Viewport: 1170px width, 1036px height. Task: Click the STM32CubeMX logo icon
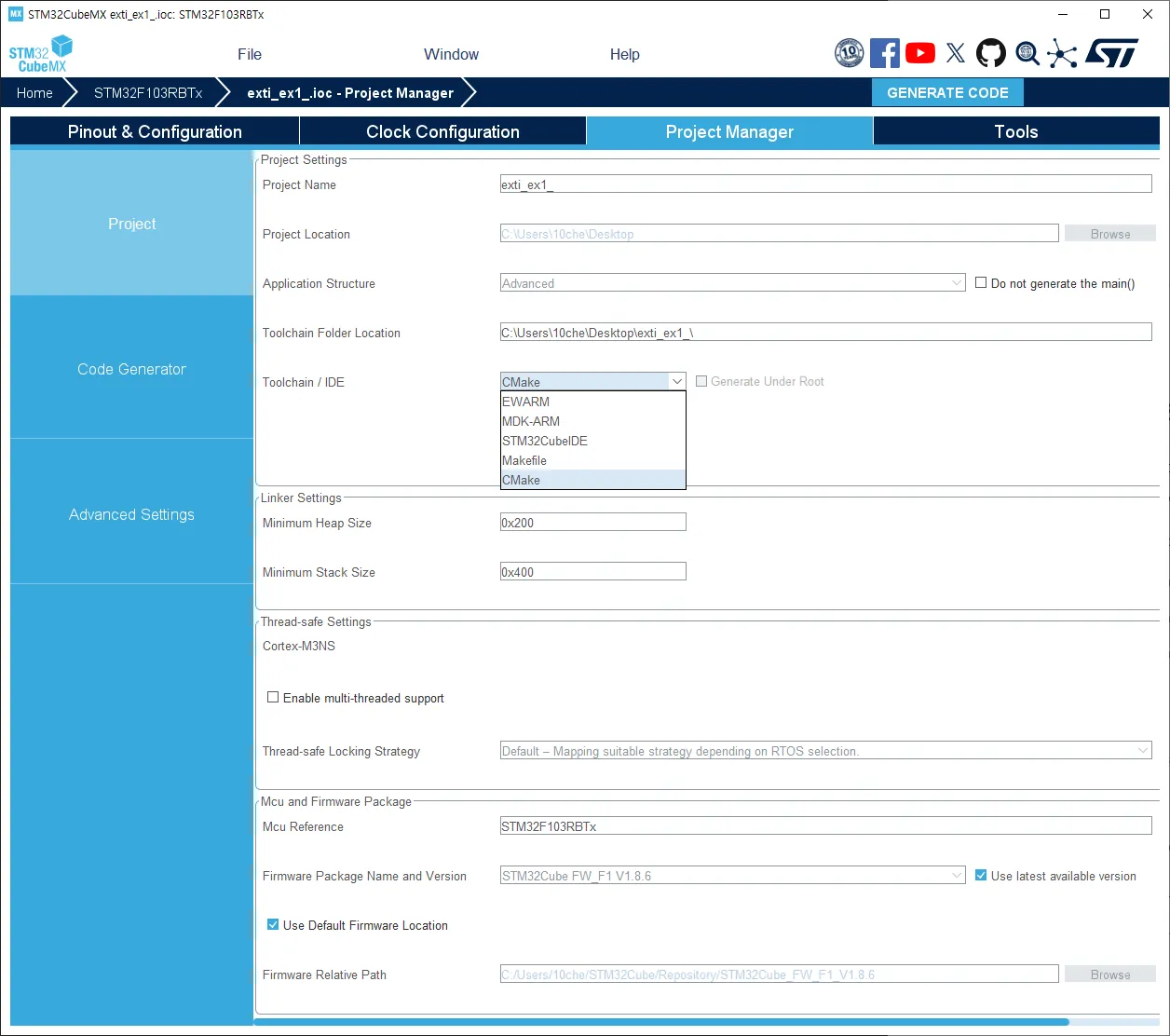click(40, 54)
